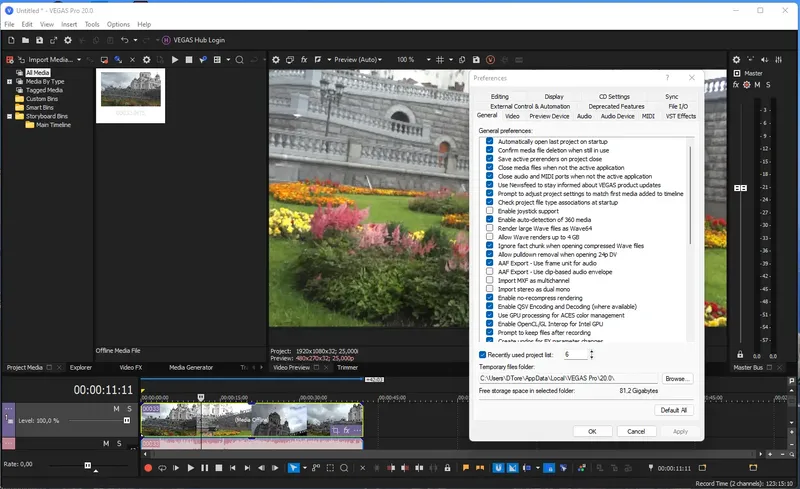Click Default All button
The image size is (800, 489).
point(673,410)
